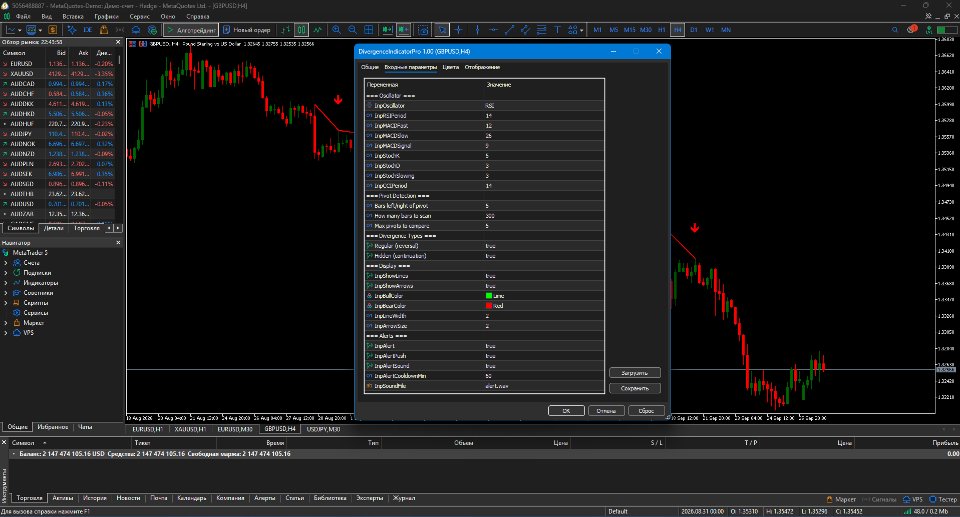Pick the InpBearColor Red swatch
The height and width of the screenshot is (517, 960).
(x=489, y=306)
